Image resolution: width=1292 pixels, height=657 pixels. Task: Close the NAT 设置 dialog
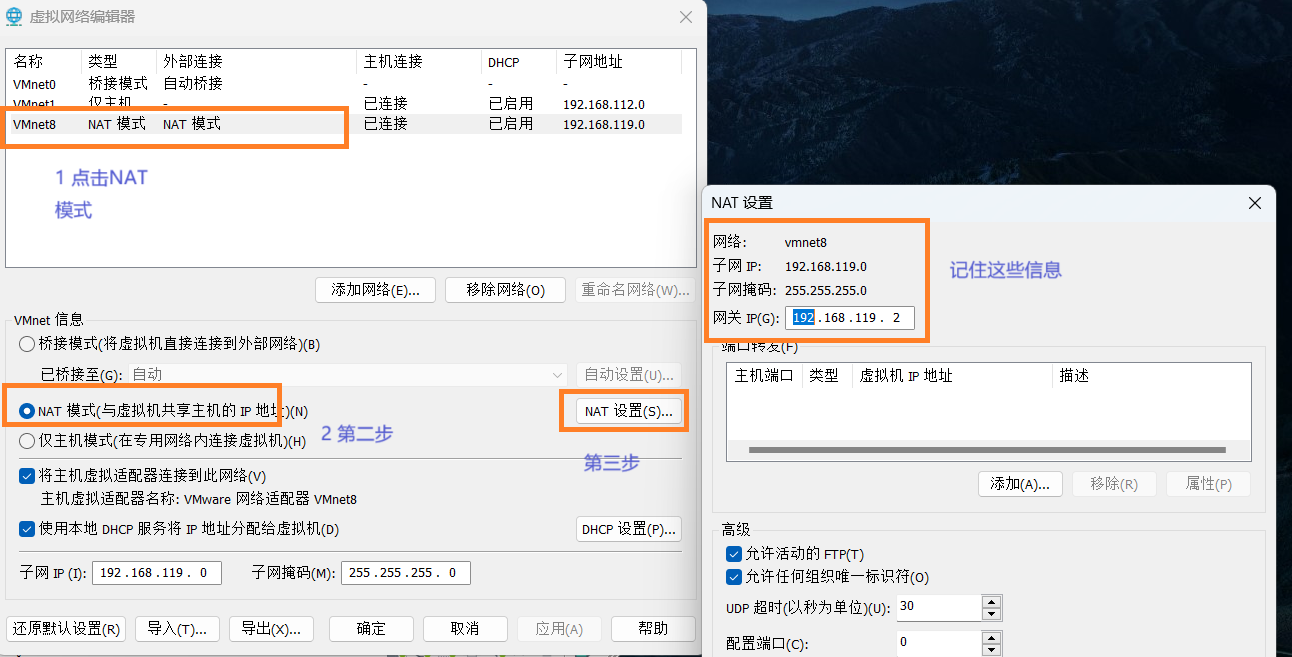pyautogui.click(x=1255, y=203)
